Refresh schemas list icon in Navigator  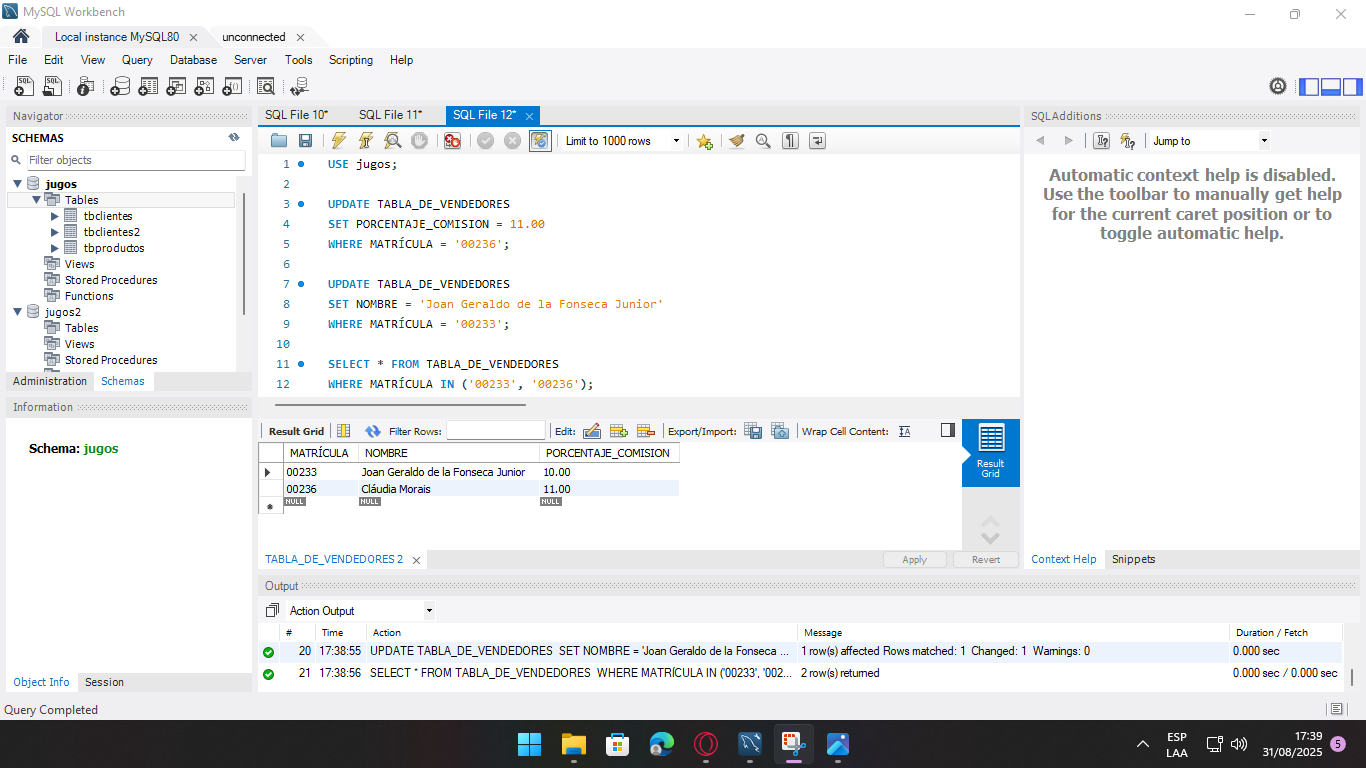click(x=234, y=138)
